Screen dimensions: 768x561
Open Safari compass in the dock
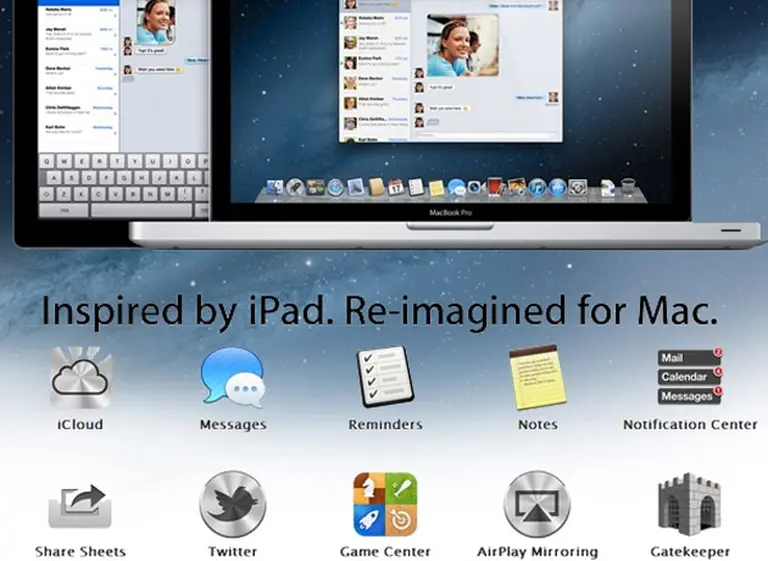(336, 187)
